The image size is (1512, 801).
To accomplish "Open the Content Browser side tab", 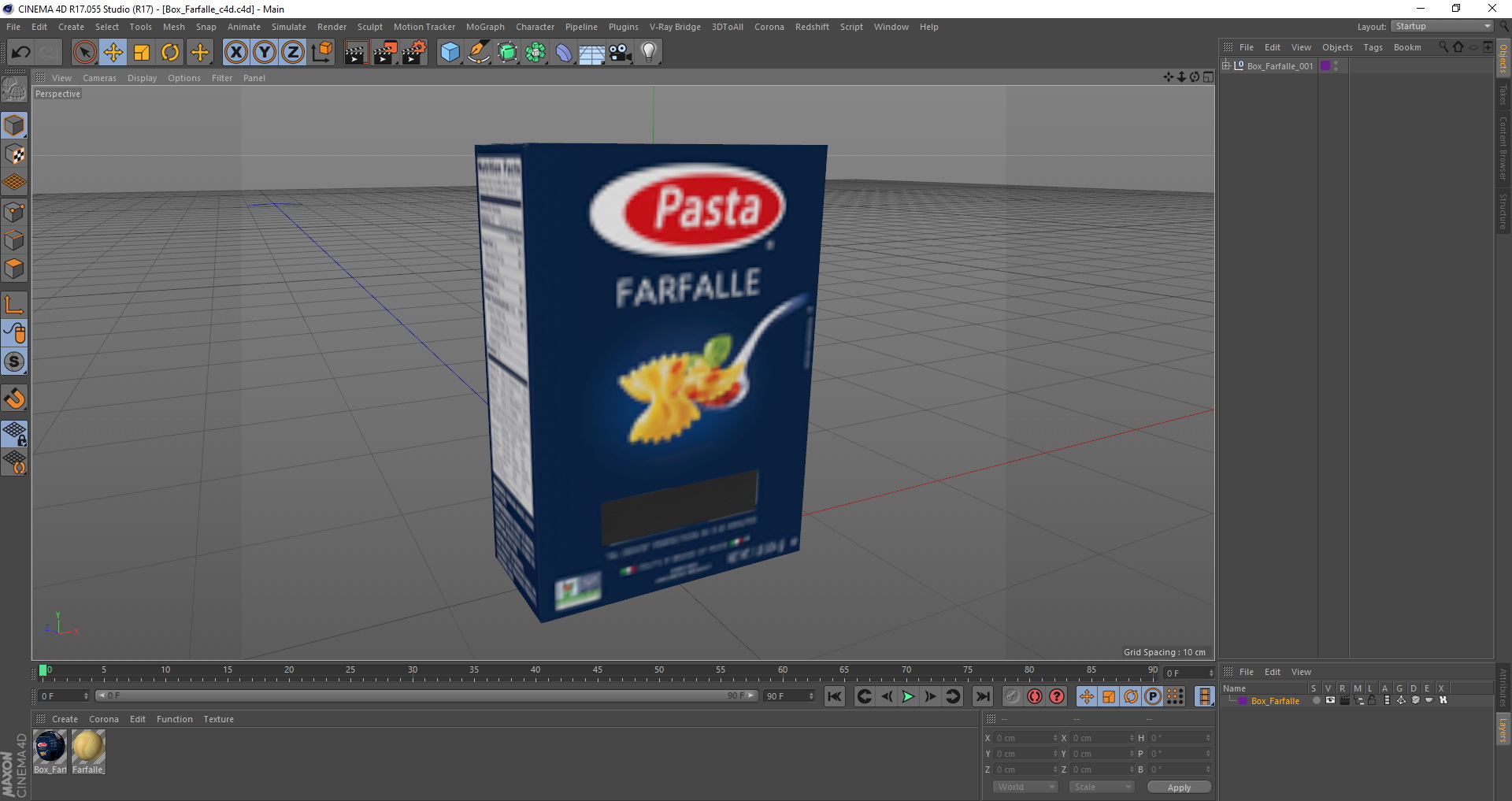I will [x=1503, y=149].
